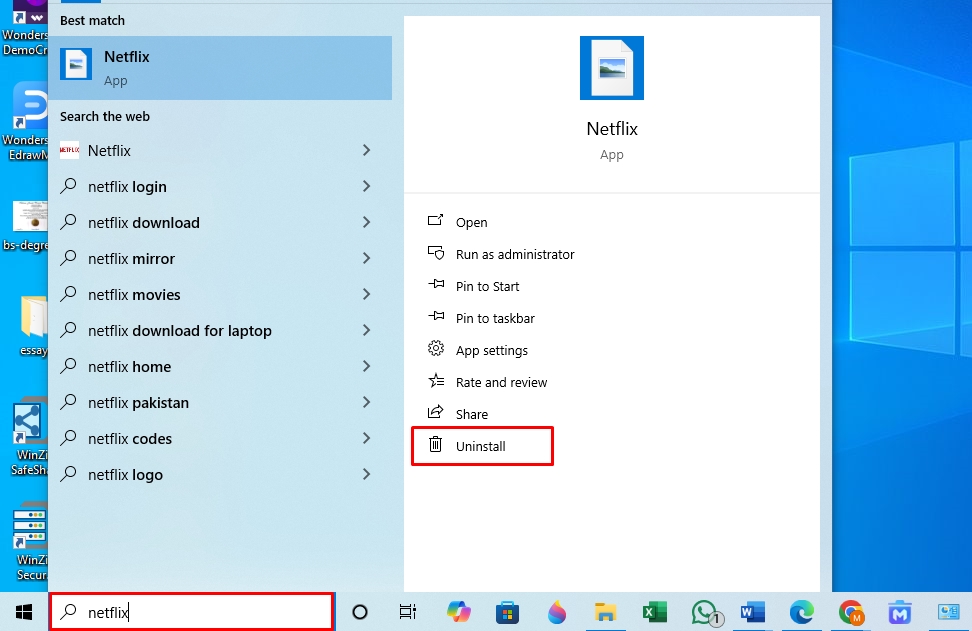Open File Explorer from the taskbar

click(x=605, y=612)
